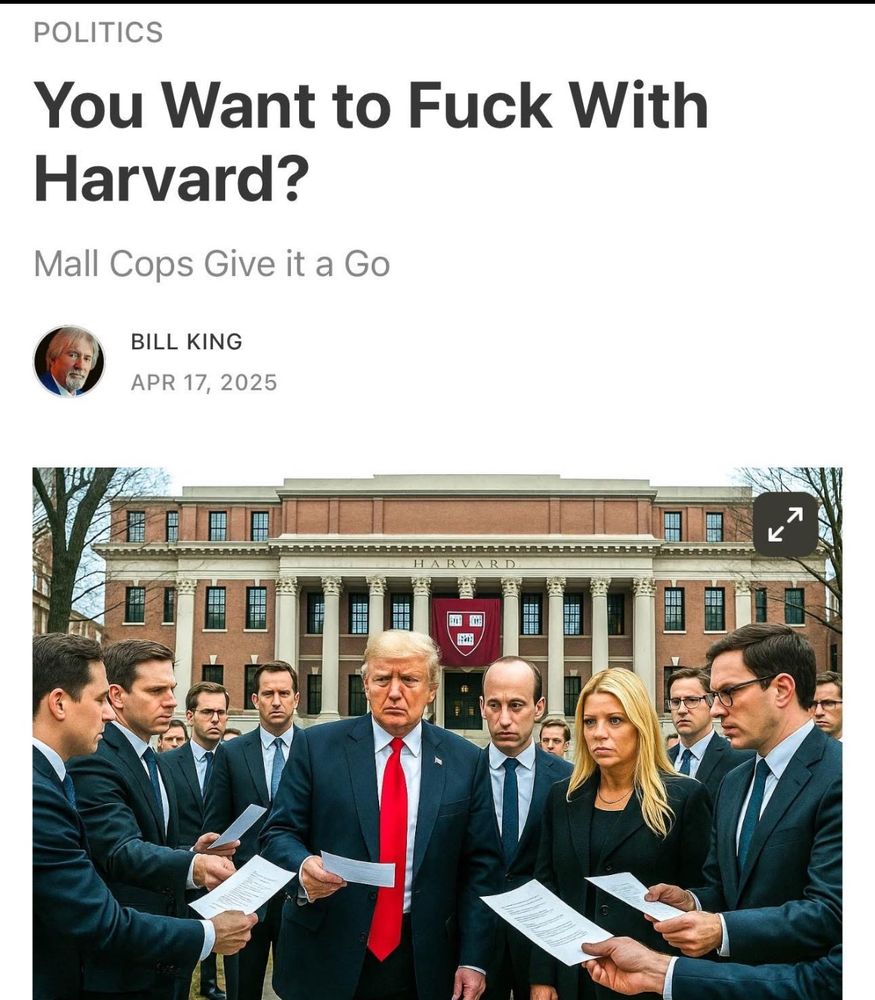Open the POLITICS section label
The height and width of the screenshot is (1000, 875).
click(98, 33)
